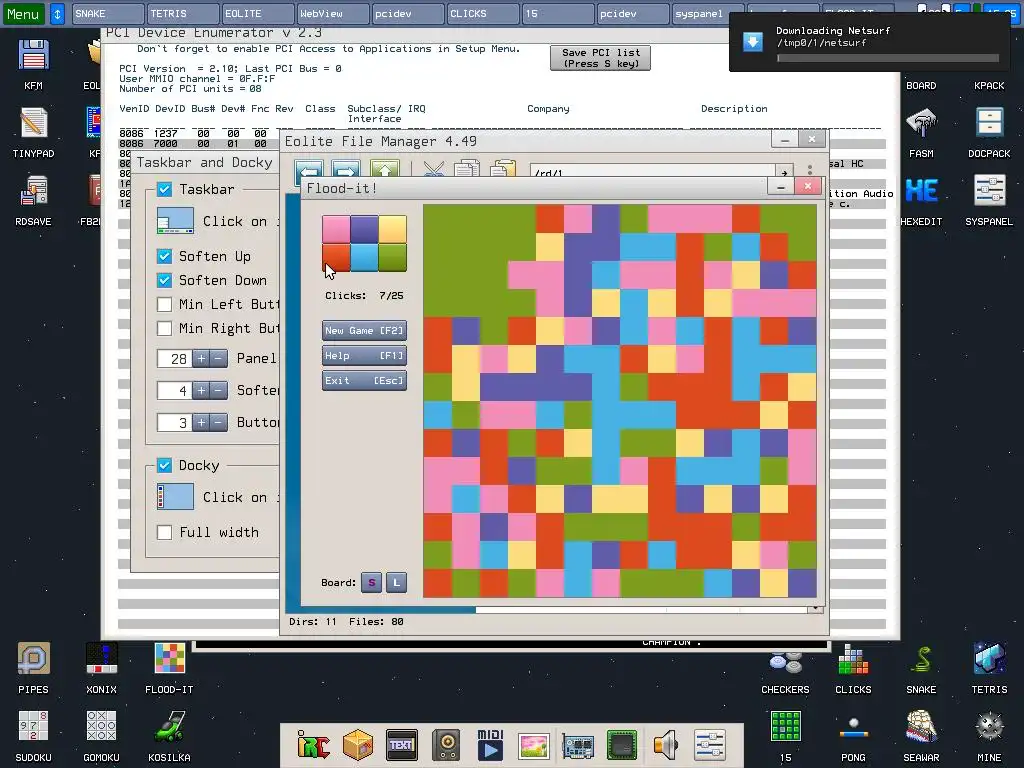Image resolution: width=1024 pixels, height=768 pixels.
Task: Uncheck Soften Down option
Action: tap(165, 280)
